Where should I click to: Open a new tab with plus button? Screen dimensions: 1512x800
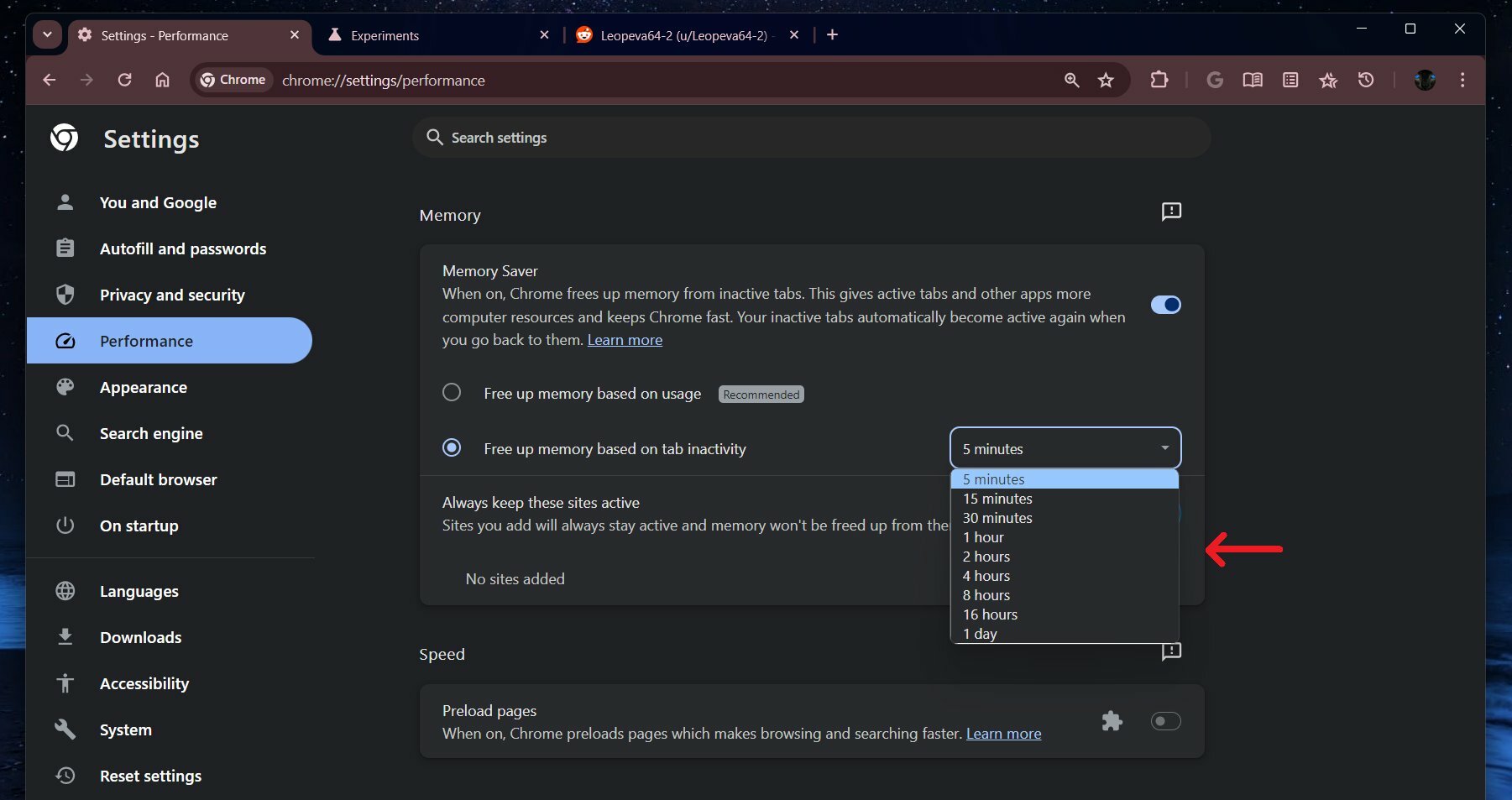[832, 34]
